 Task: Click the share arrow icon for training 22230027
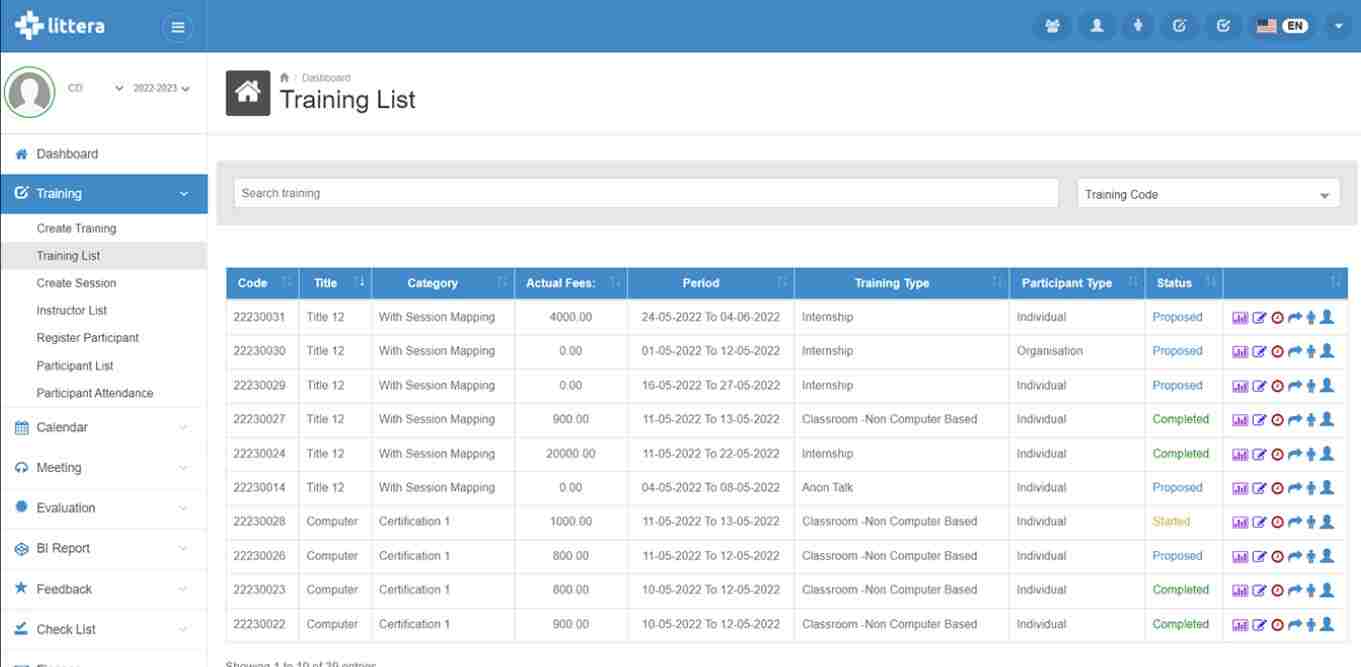1294,420
